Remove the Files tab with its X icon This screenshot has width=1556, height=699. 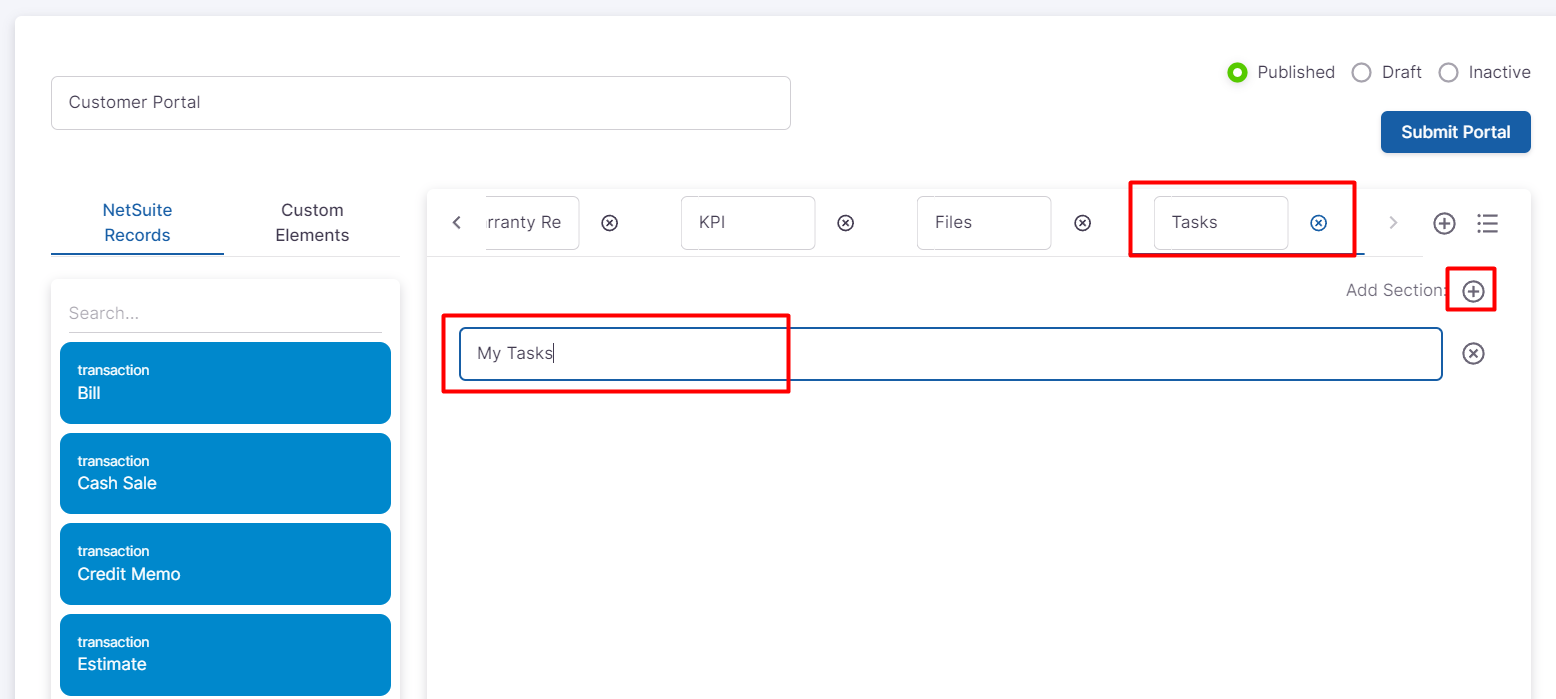pos(1082,223)
